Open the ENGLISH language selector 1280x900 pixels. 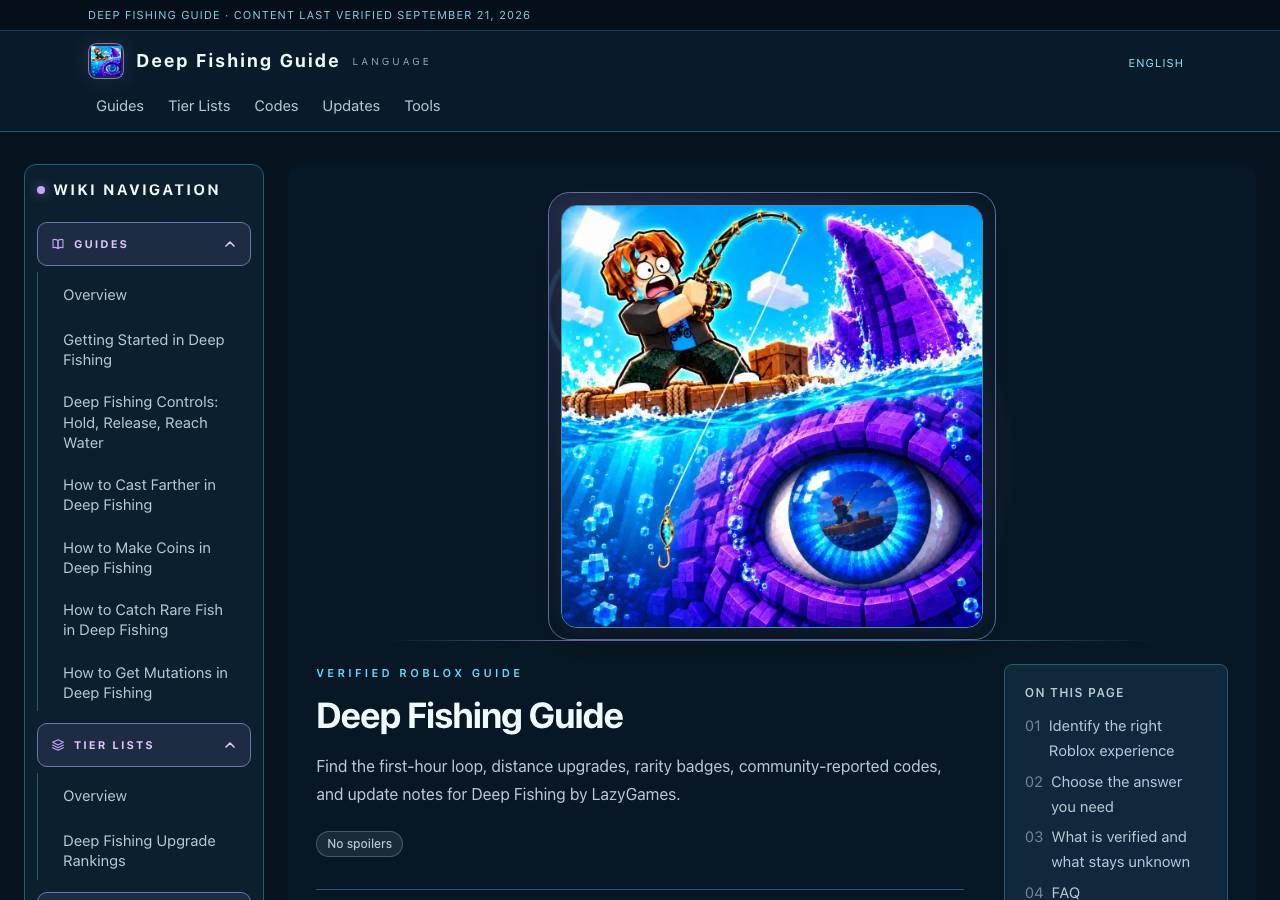1156,63
